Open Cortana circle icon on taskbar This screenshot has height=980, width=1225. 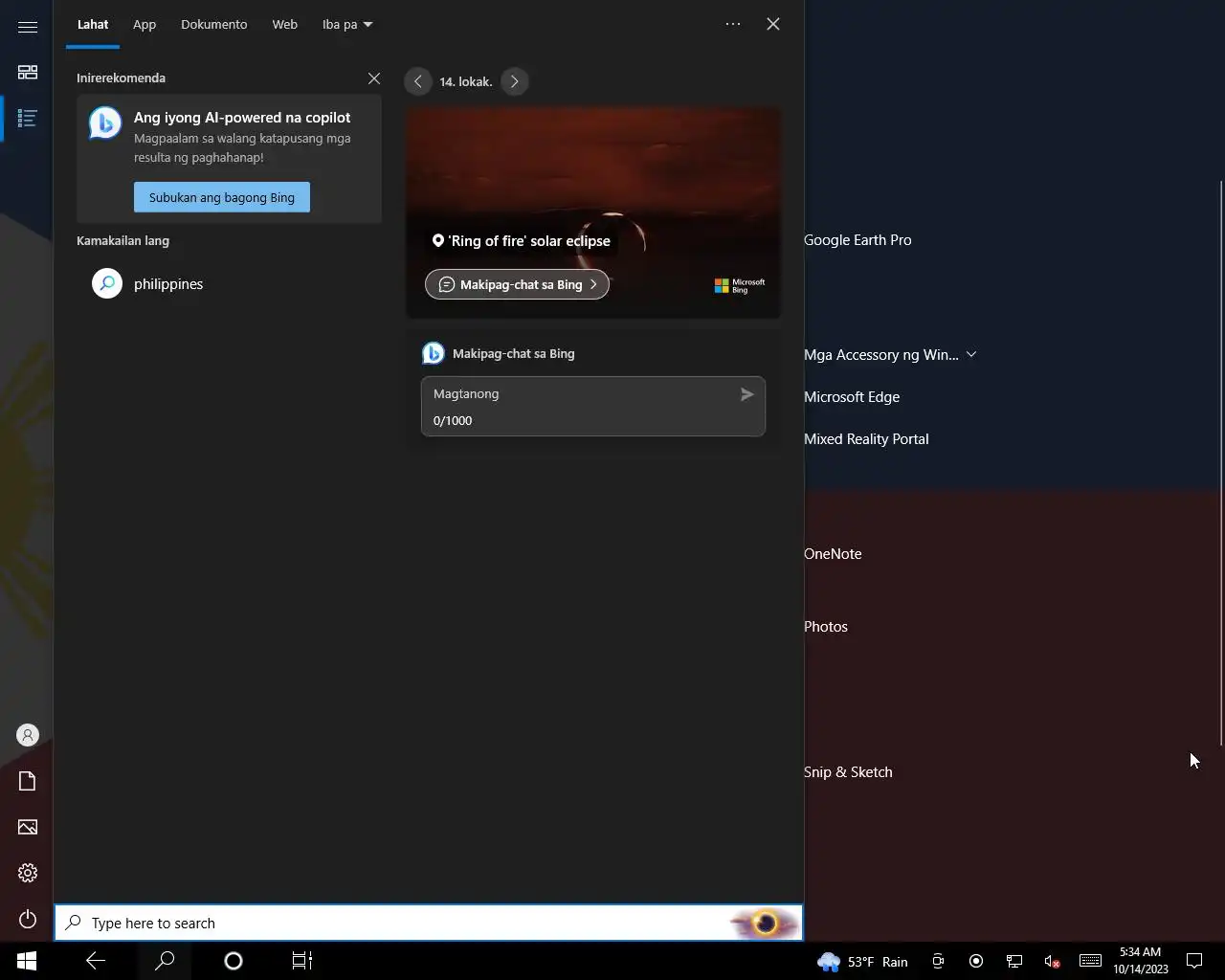click(234, 961)
